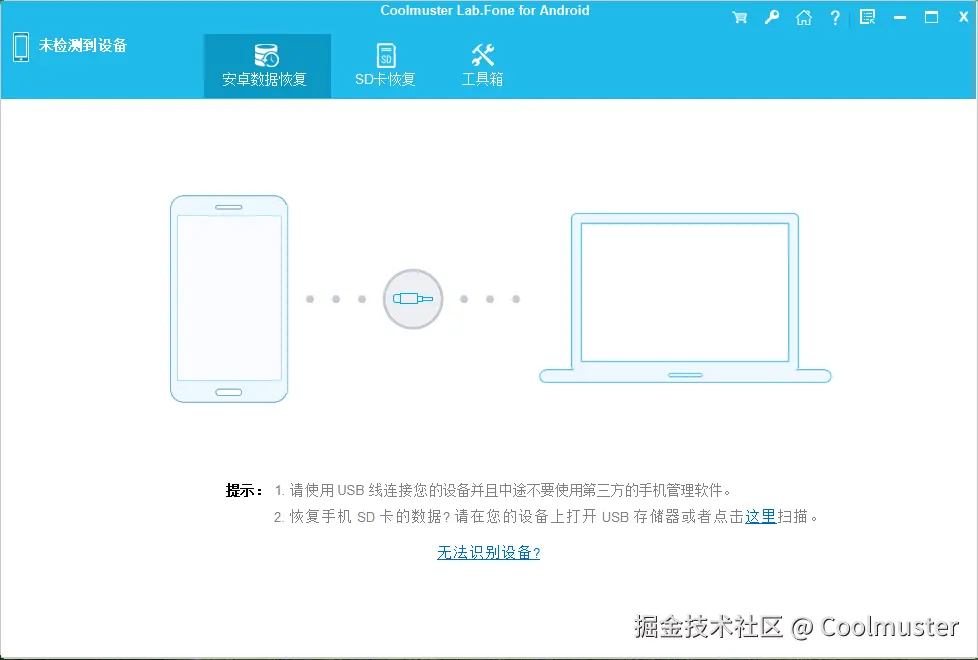978x660 pixels.
Task: Open the shopping cart purchase icon
Action: click(x=740, y=17)
